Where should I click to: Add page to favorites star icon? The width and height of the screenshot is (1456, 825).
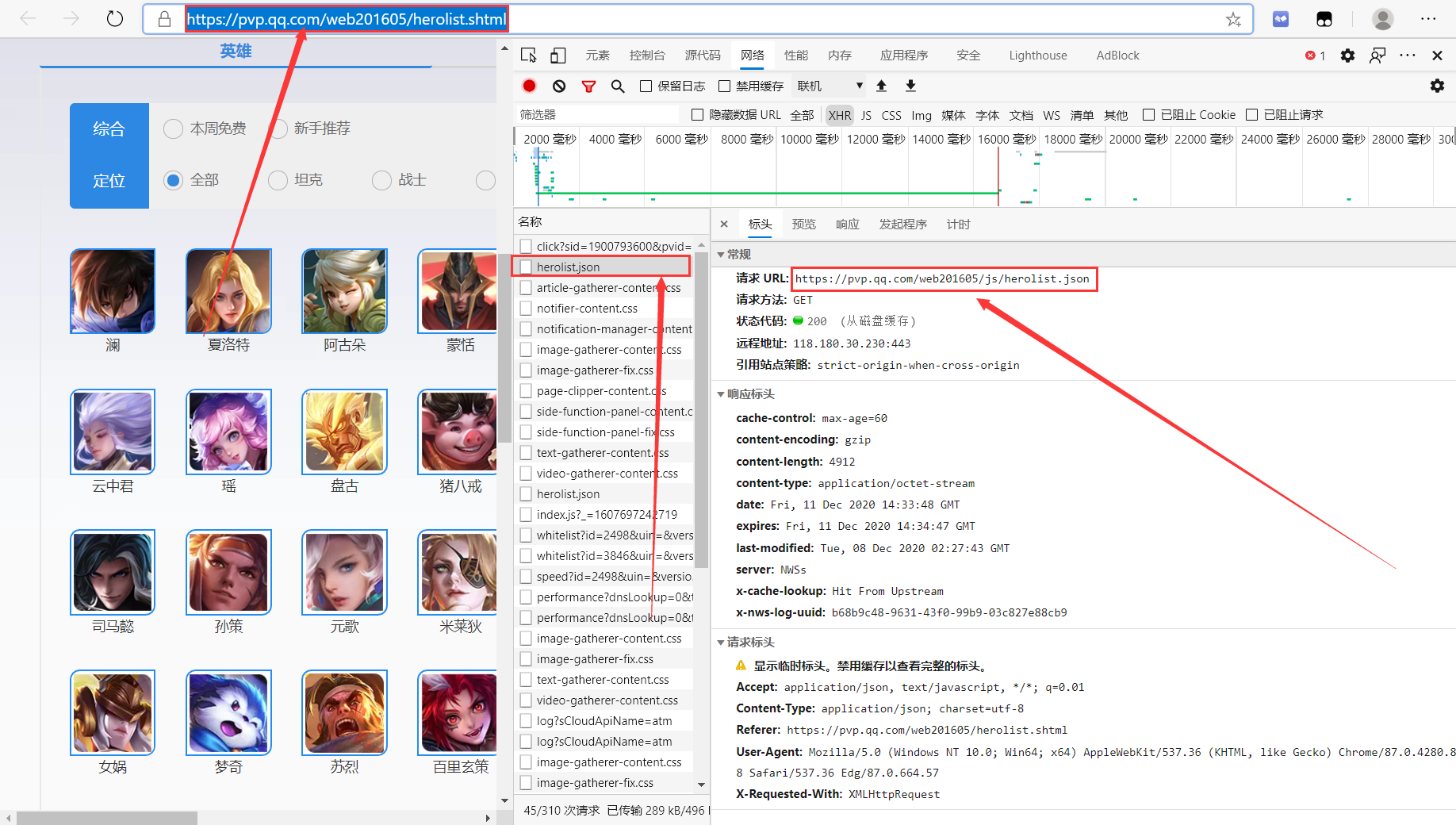[x=1233, y=19]
